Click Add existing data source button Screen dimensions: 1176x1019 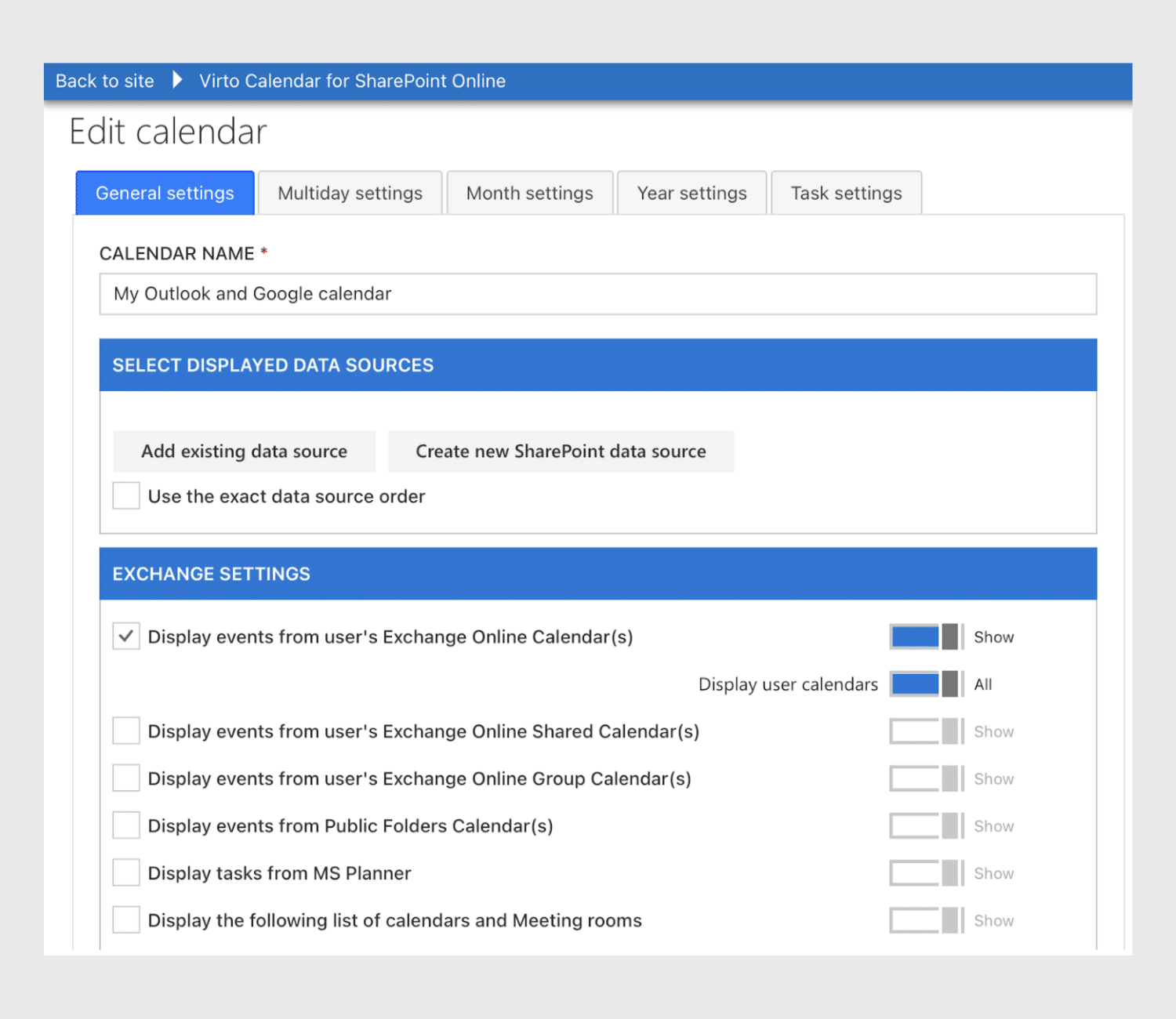(245, 451)
